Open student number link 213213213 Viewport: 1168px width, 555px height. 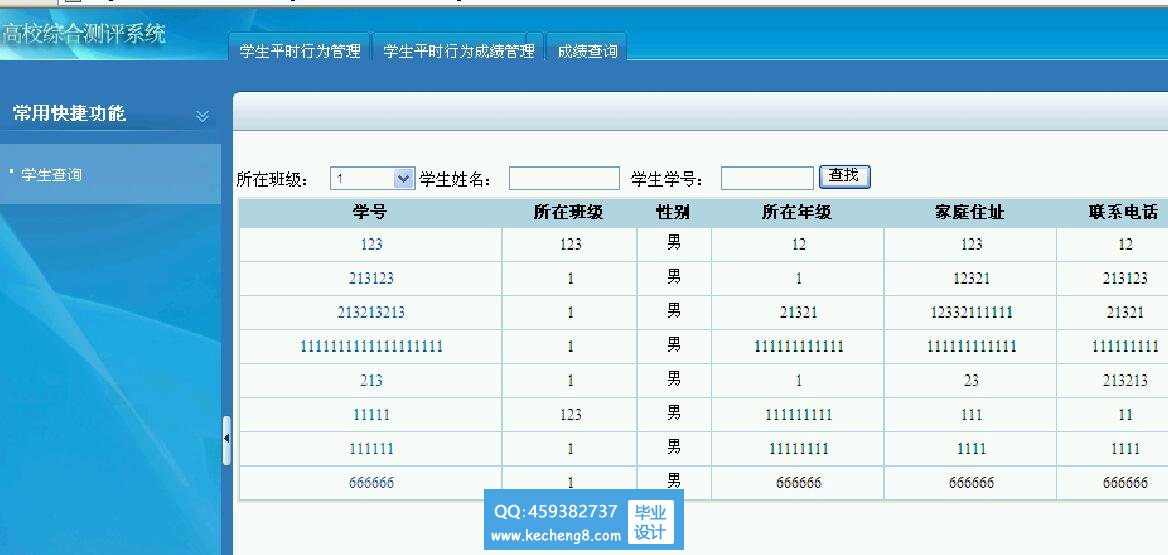(x=371, y=313)
